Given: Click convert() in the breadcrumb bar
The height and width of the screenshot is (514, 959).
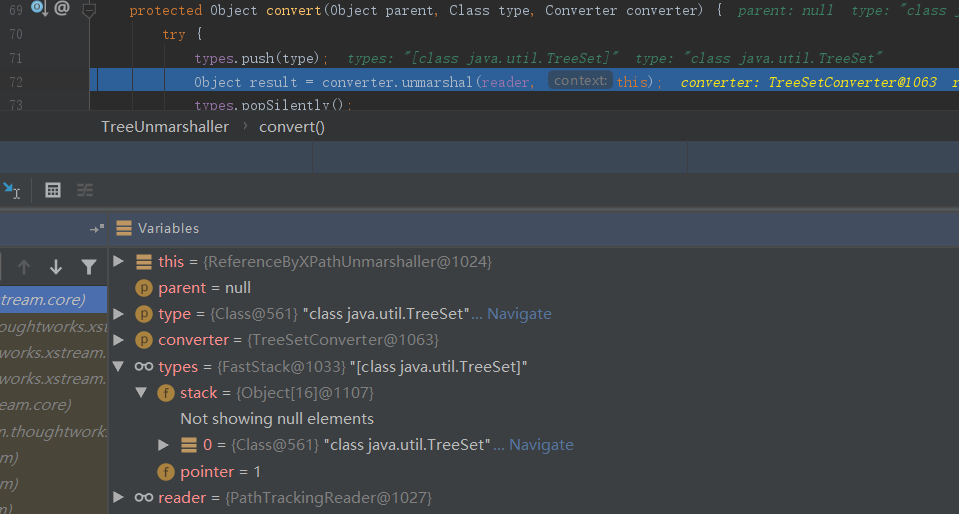Looking at the screenshot, I should coord(292,127).
